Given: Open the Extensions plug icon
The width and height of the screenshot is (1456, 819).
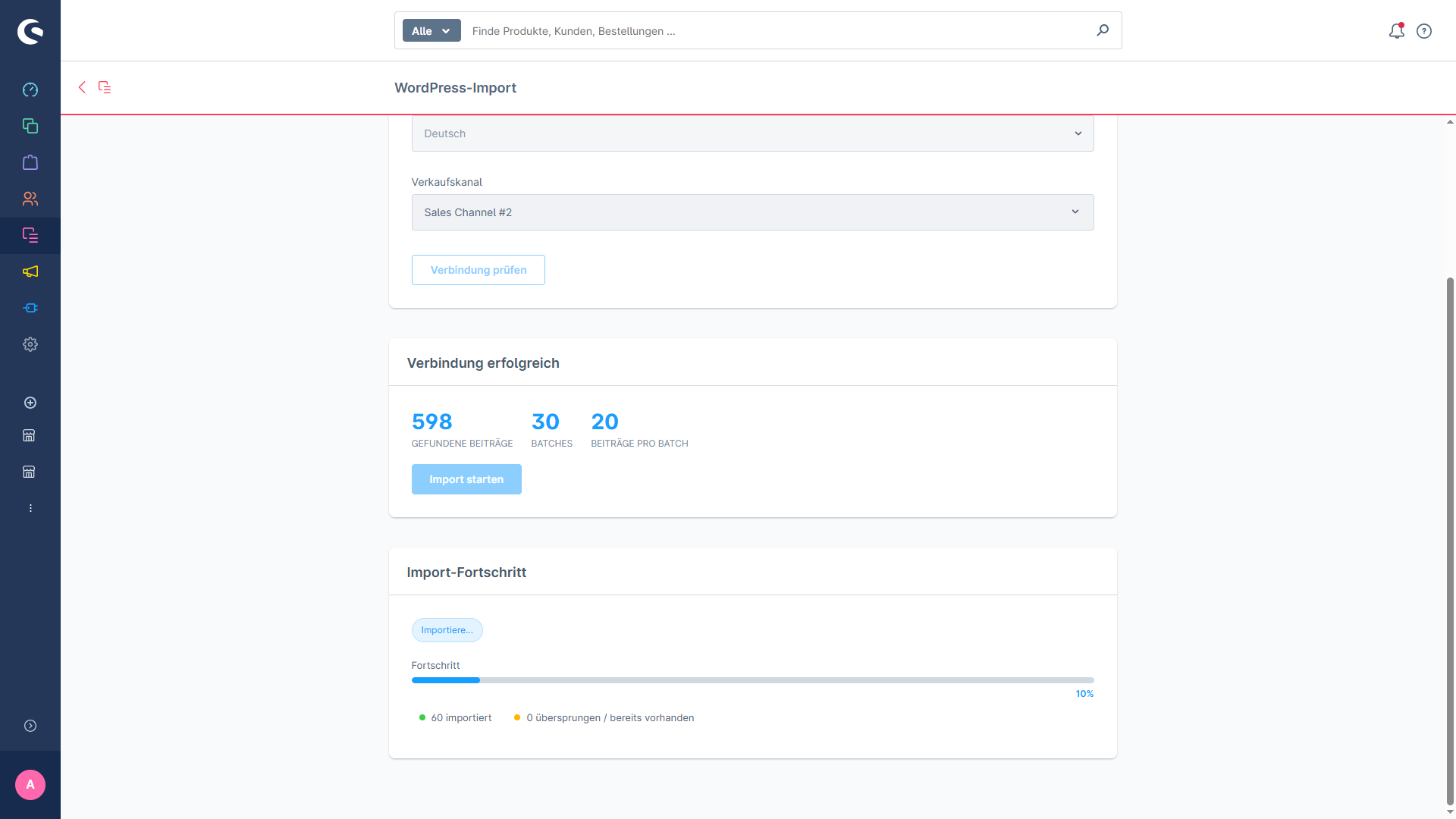Looking at the screenshot, I should coord(30,308).
